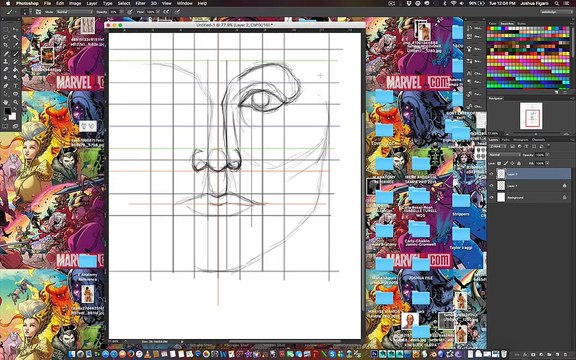Select the Move tool
This screenshot has width=576, height=360.
[15, 29]
